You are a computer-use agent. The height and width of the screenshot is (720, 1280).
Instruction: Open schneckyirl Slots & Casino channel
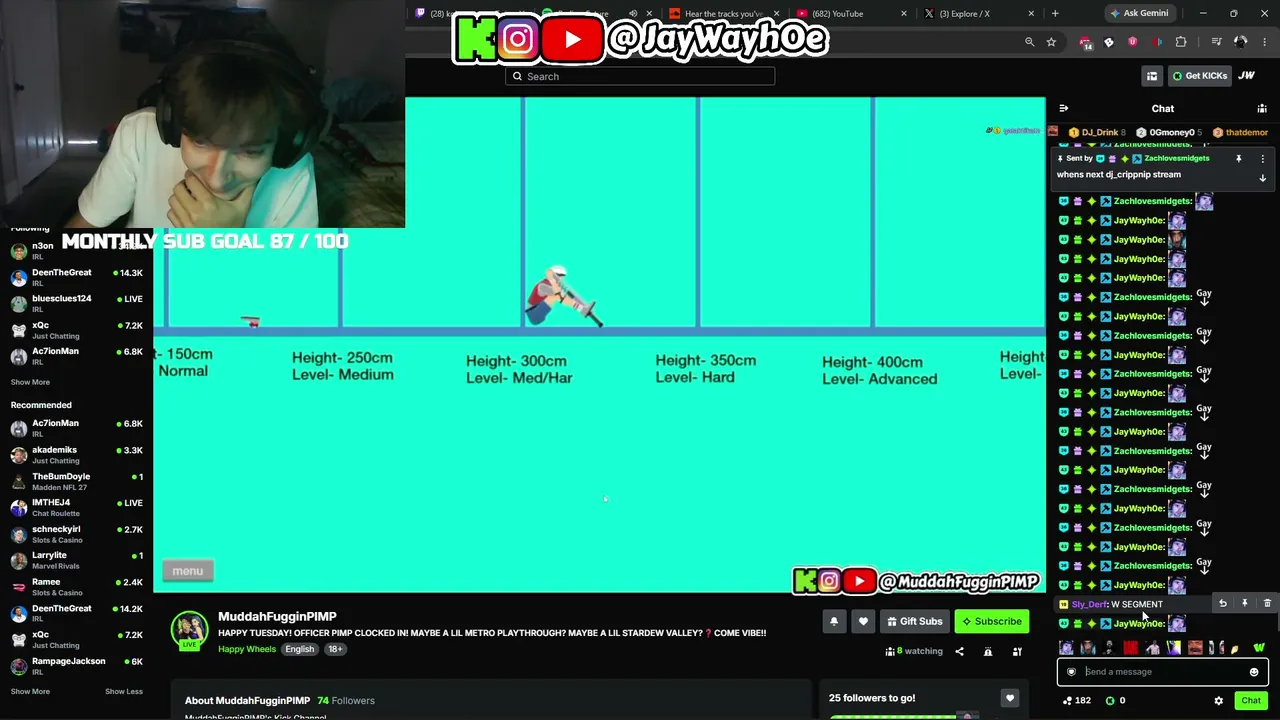click(x=77, y=534)
